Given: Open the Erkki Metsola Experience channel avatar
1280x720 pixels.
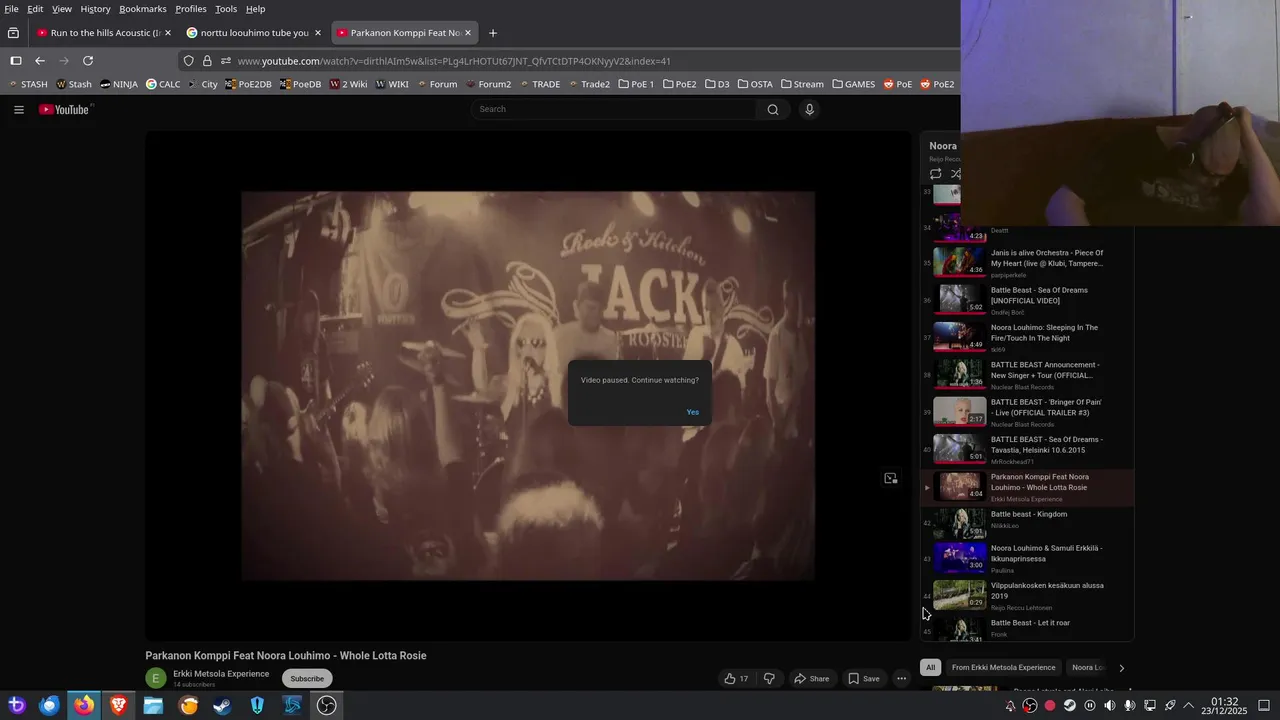Looking at the screenshot, I should click(x=156, y=678).
